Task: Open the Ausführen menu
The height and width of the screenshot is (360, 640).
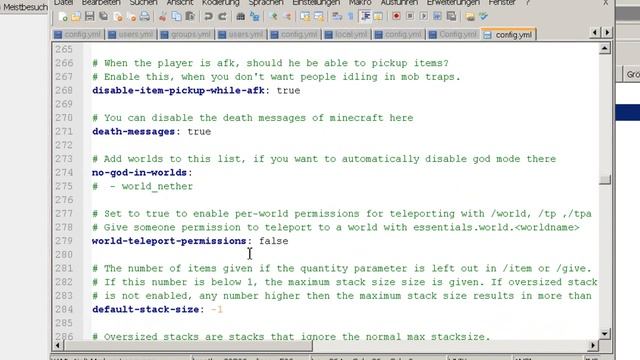Action: (x=399, y=2)
